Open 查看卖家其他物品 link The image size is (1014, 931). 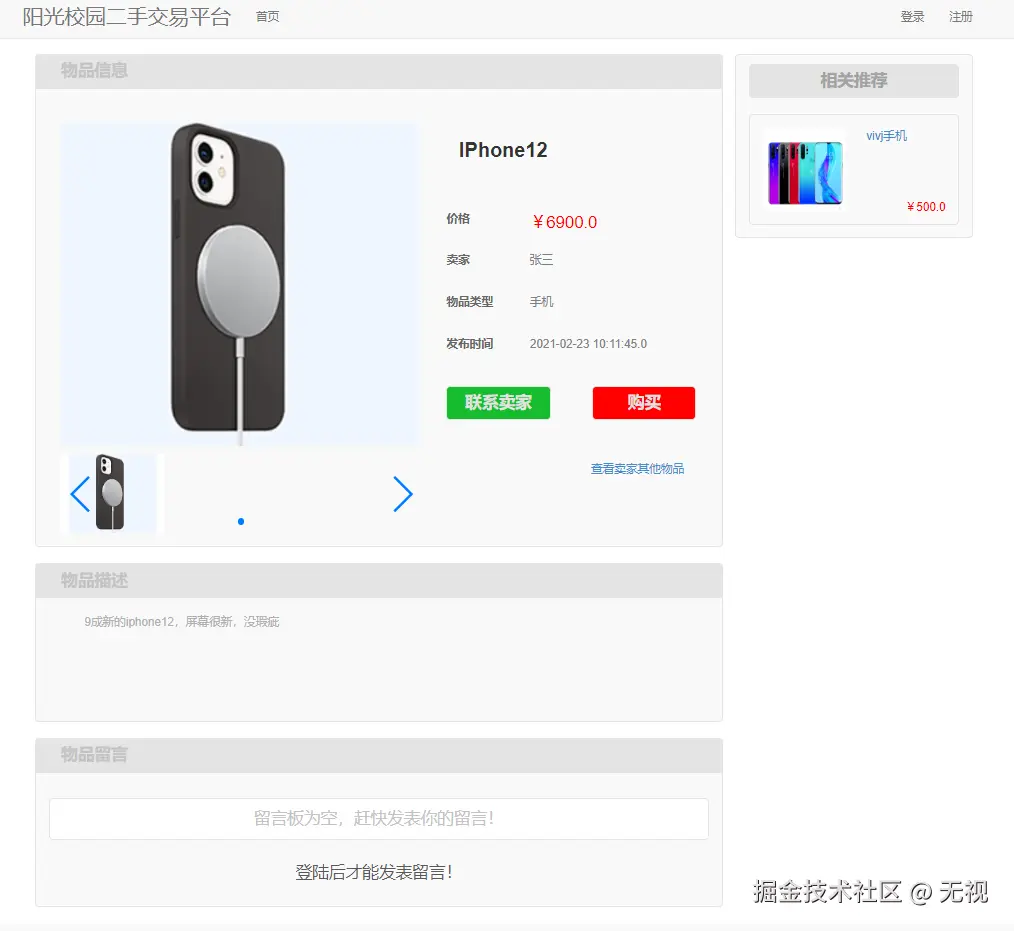[x=637, y=469]
